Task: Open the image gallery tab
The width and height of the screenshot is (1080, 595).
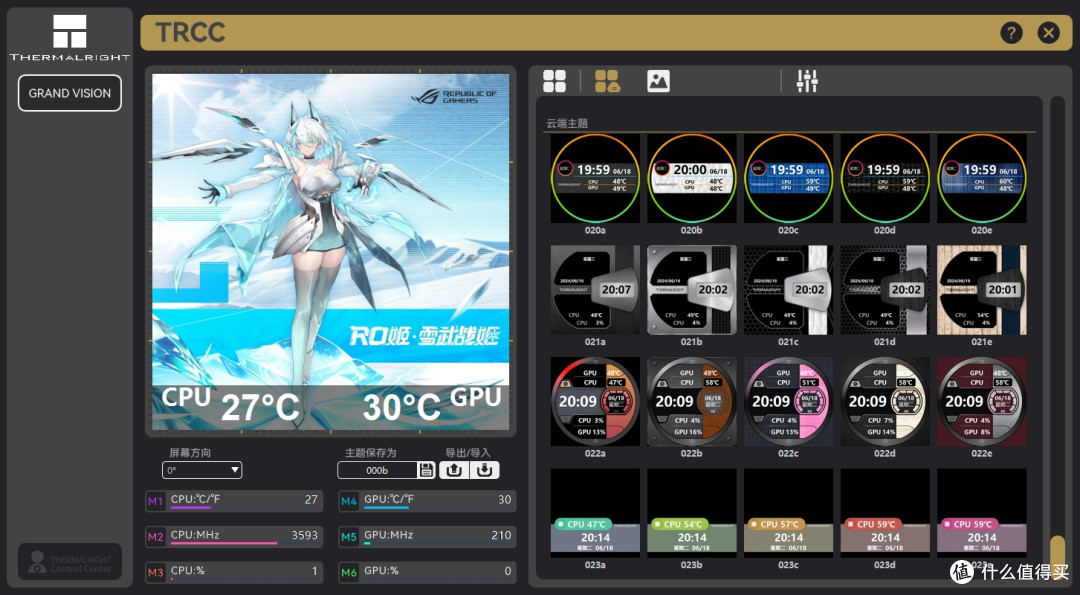Action: click(x=658, y=81)
